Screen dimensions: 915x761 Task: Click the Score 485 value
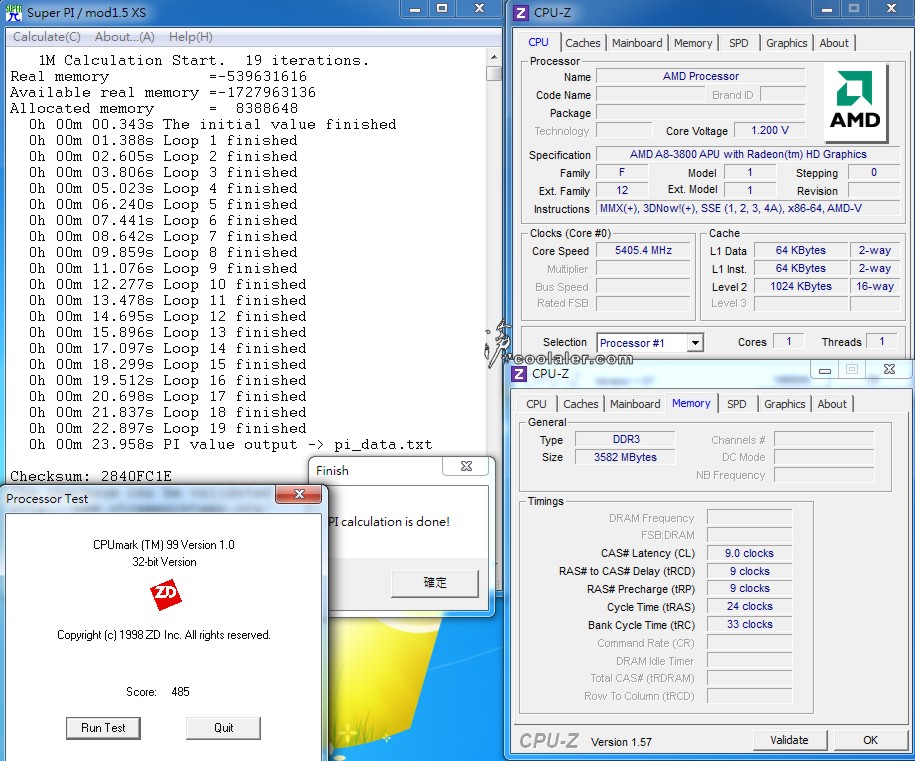pyautogui.click(x=180, y=692)
